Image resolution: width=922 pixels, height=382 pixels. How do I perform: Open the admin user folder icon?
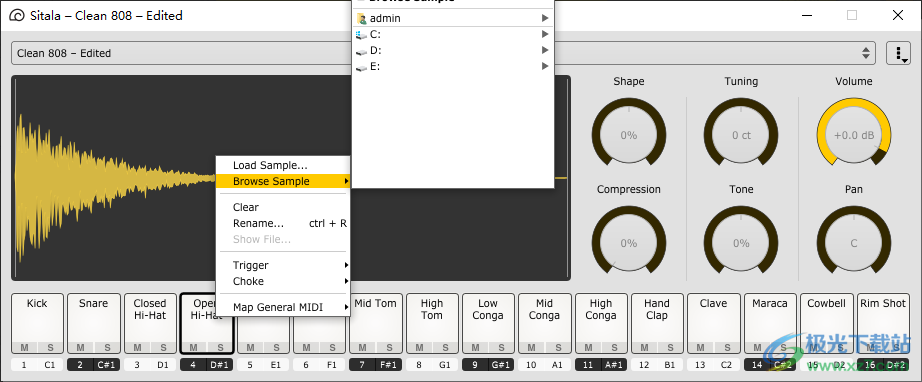click(x=362, y=18)
